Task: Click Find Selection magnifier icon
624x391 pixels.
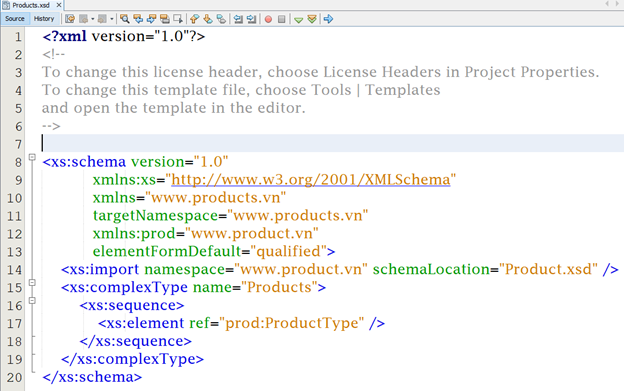Action: click(125, 19)
